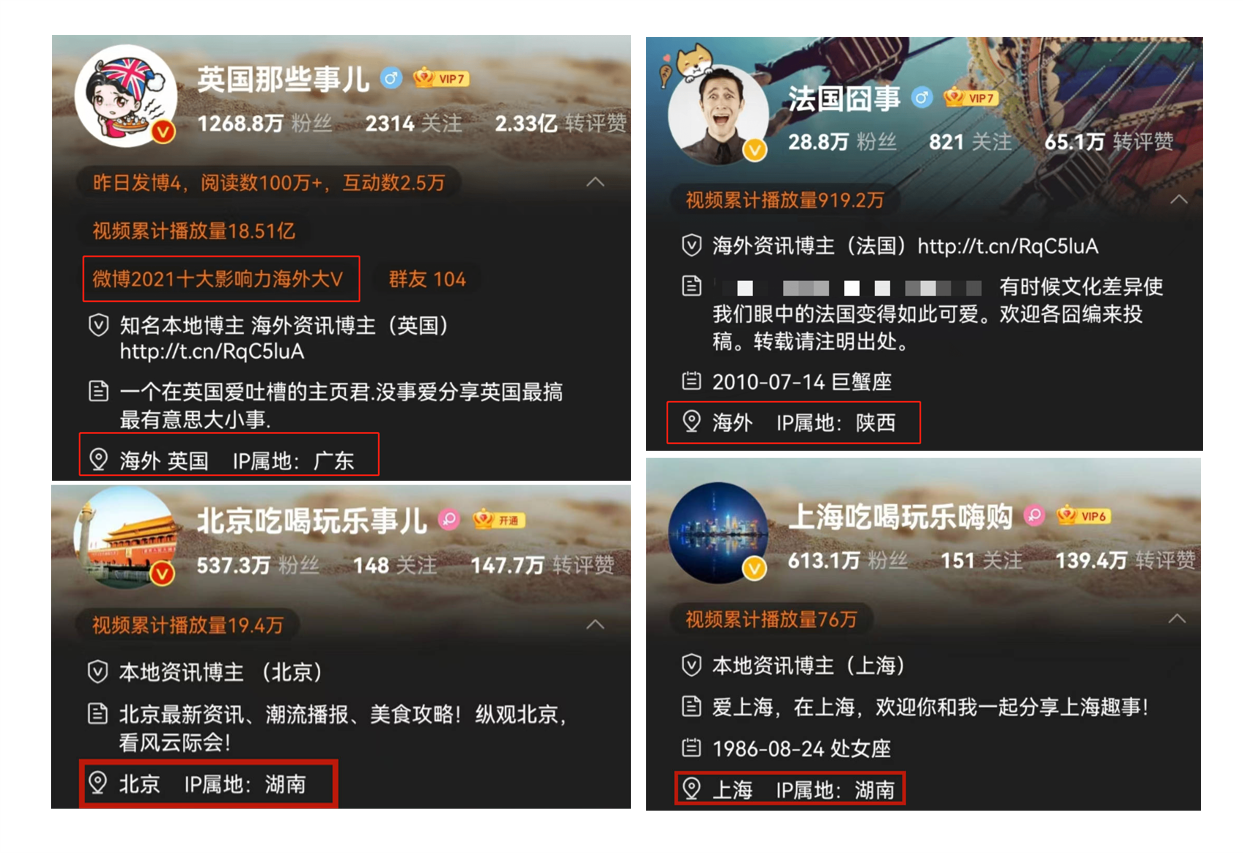Image resolution: width=1243 pixels, height=853 pixels.
Task: Click the shield verification icon beside 本地资讯博主（上海）
Action: 691,666
